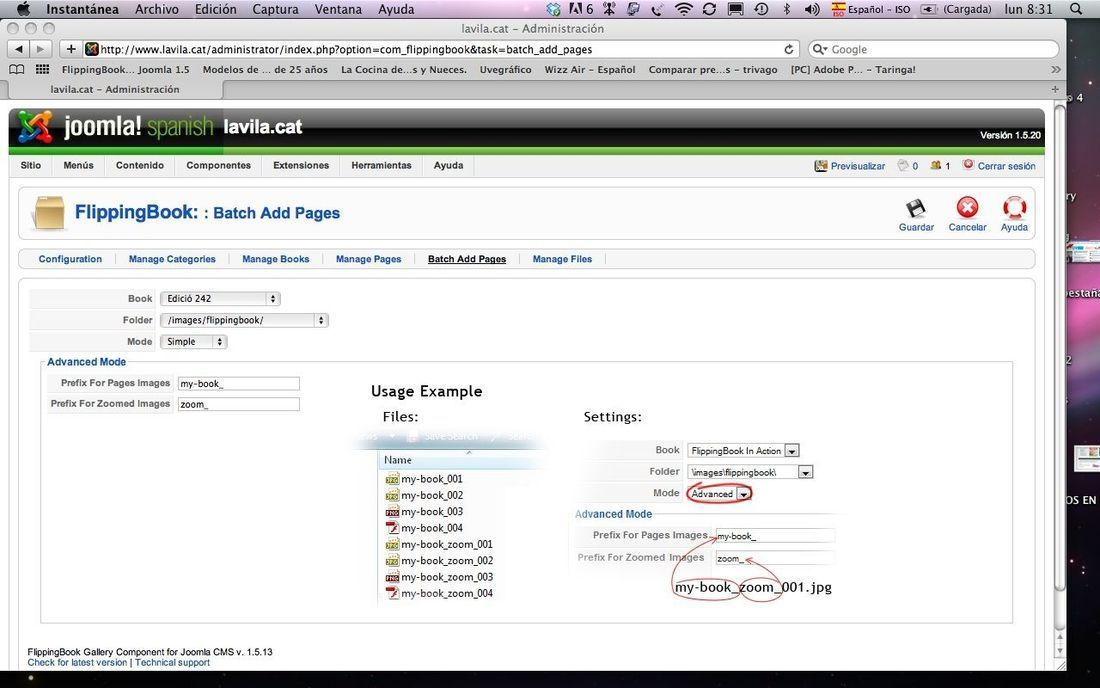
Task: Open the Archivo menu in the menu bar
Action: pyautogui.click(x=156, y=9)
